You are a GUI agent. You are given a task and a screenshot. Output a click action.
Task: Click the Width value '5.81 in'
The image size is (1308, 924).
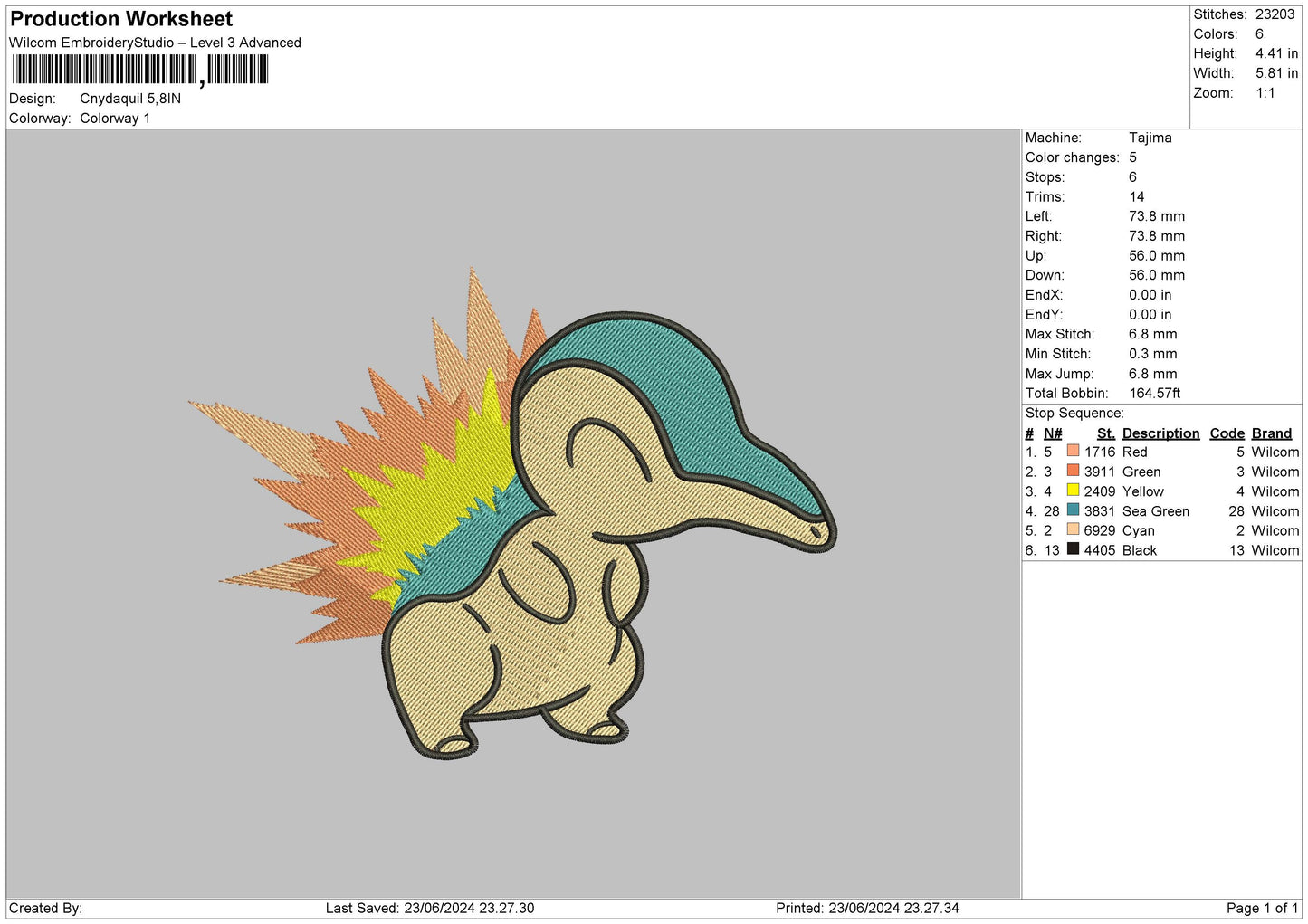click(x=1276, y=73)
